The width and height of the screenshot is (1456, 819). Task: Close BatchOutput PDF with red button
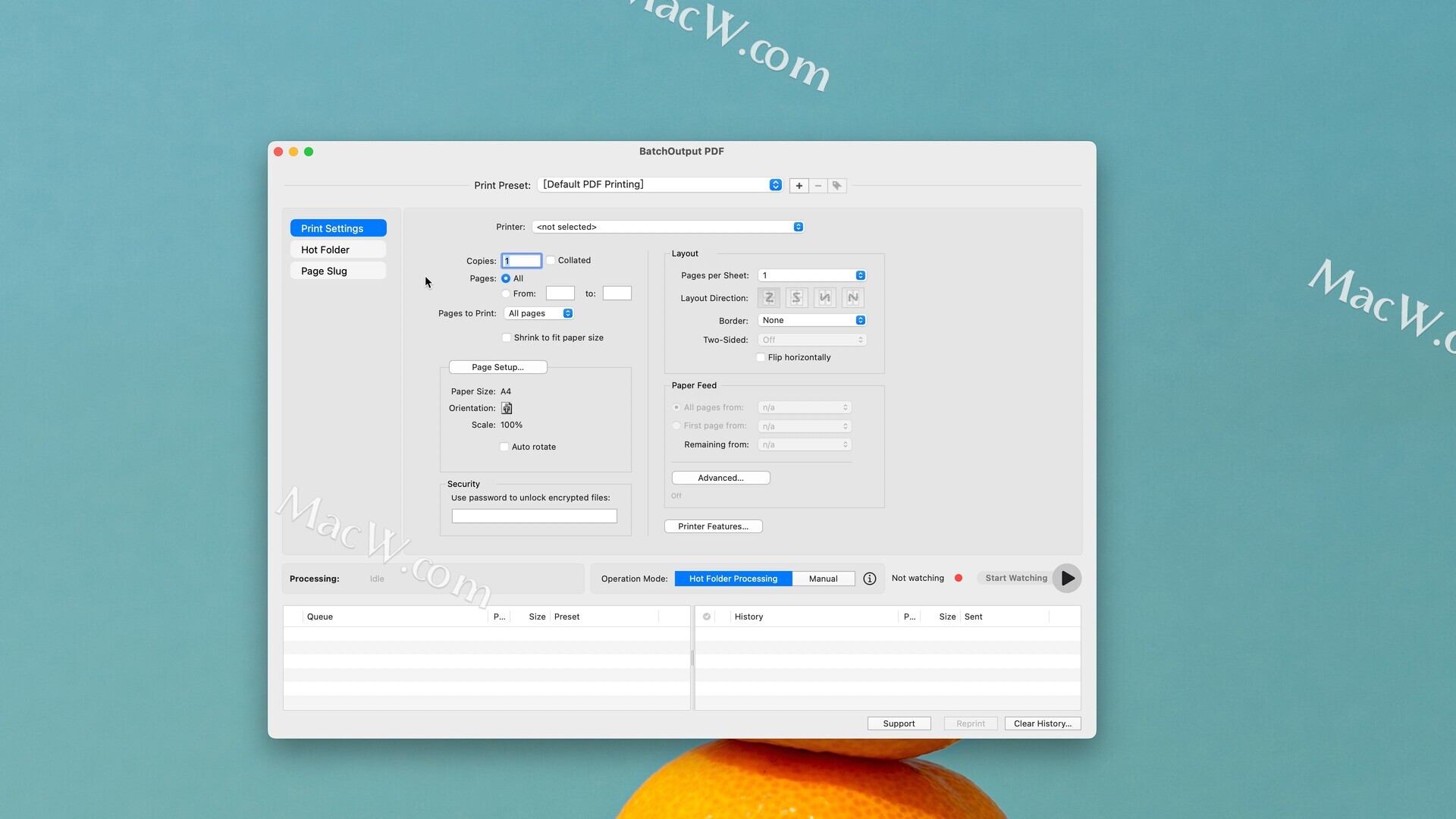click(x=278, y=152)
